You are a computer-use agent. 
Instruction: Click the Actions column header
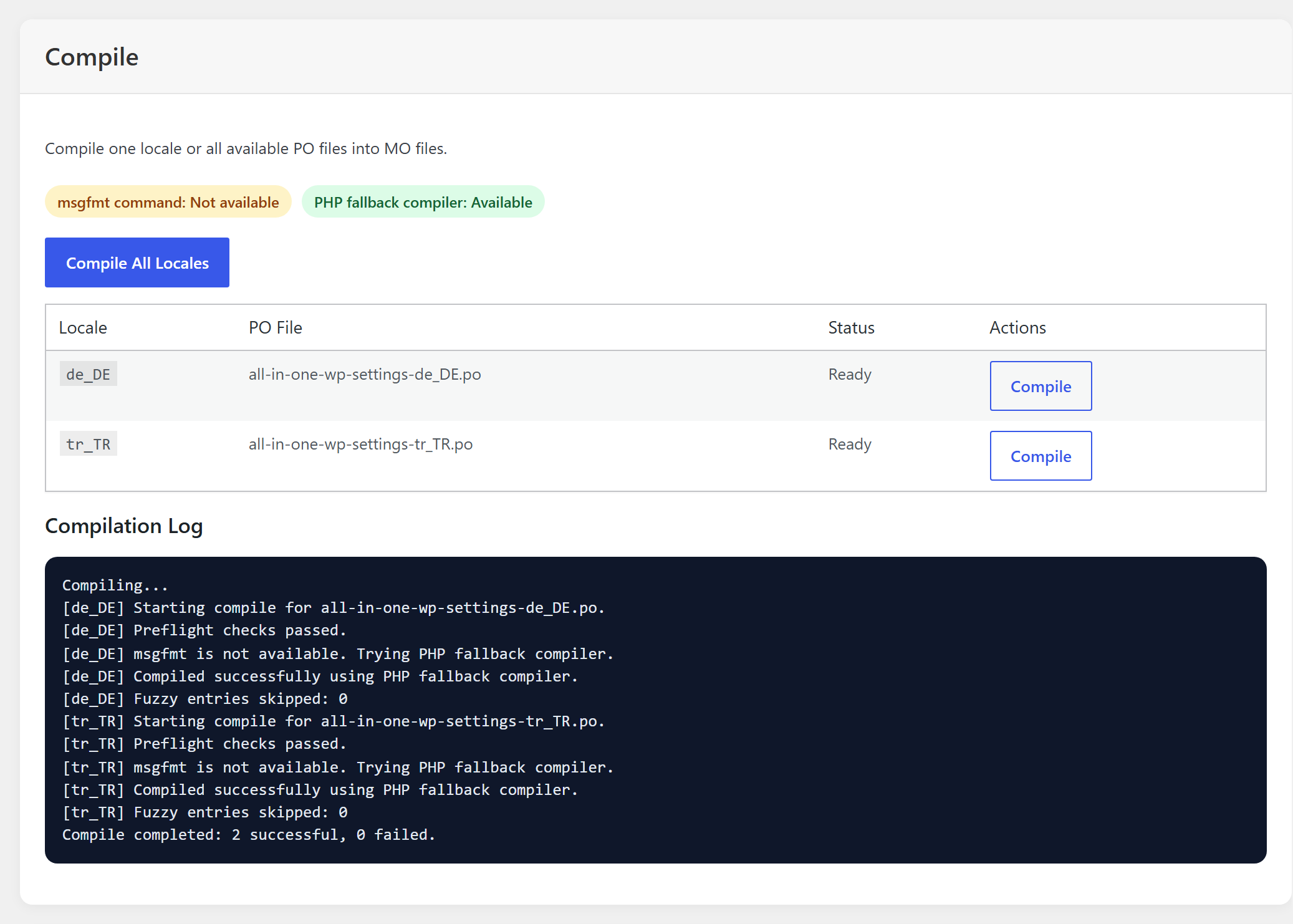[1017, 327]
